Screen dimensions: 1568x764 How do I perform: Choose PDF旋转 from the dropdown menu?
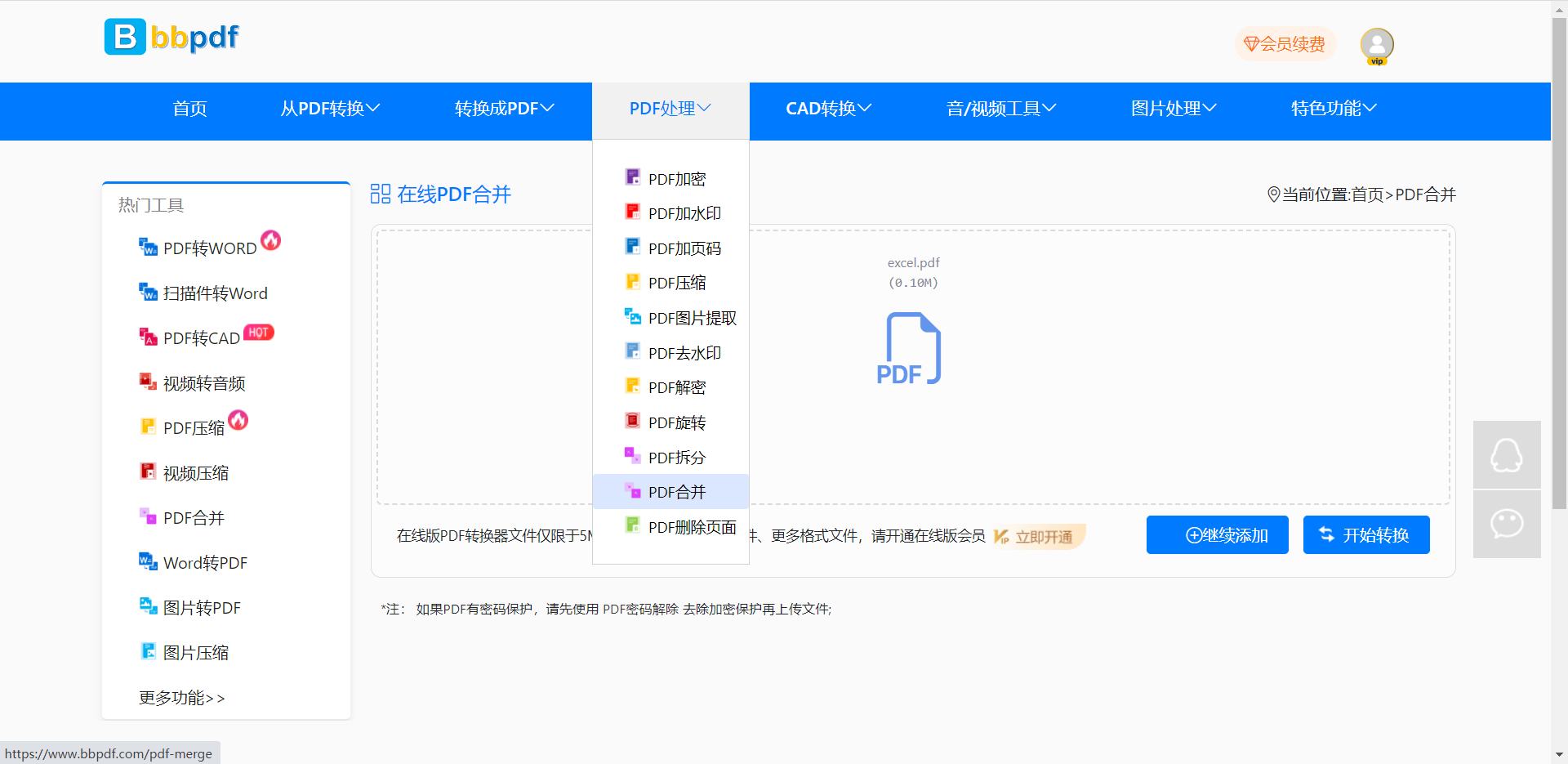click(670, 422)
